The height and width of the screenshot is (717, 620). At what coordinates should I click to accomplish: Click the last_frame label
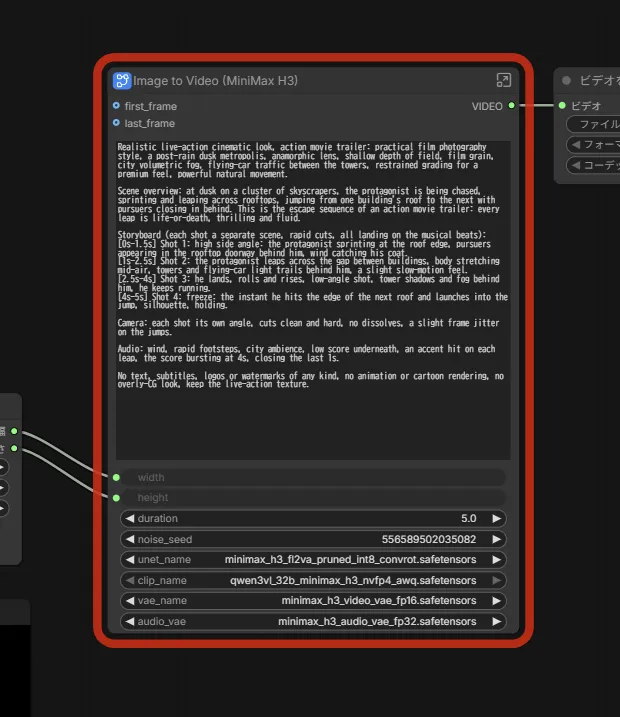point(150,123)
